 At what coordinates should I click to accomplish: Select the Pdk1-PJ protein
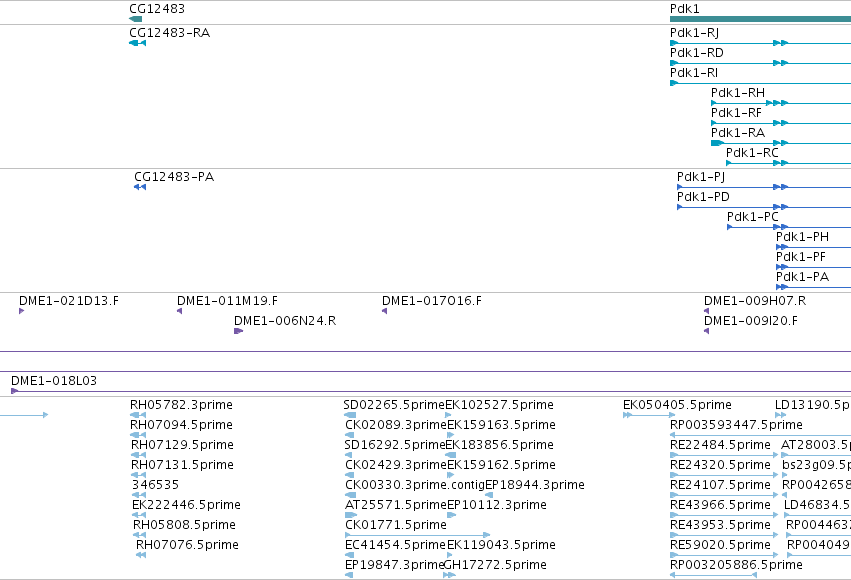701,177
